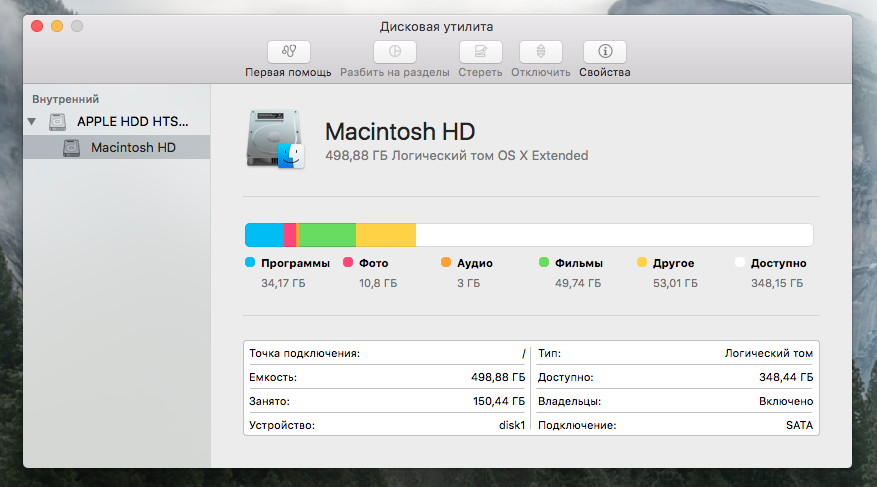This screenshot has width=877, height=487.
Task: Click the white Доступно free space segment
Action: (613, 235)
